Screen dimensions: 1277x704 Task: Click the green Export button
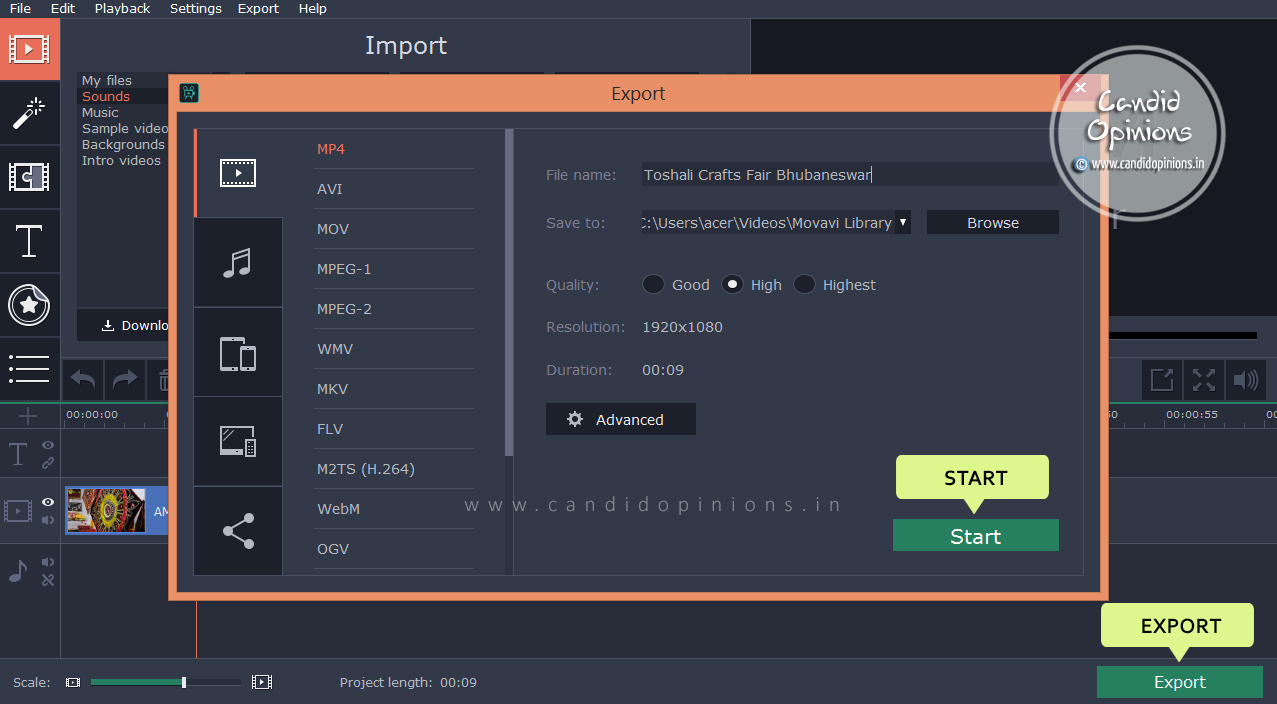coord(1180,682)
